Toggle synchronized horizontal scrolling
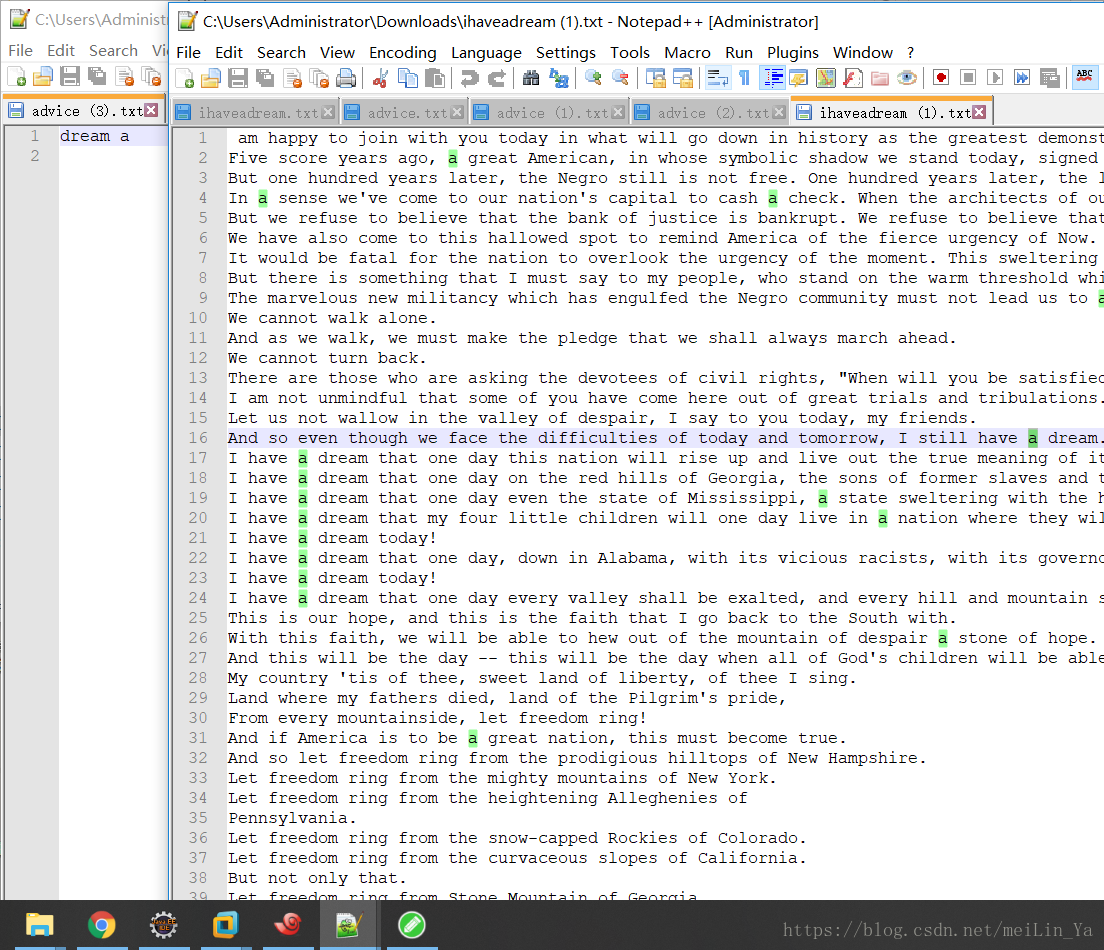Image resolution: width=1104 pixels, height=950 pixels. 682,78
